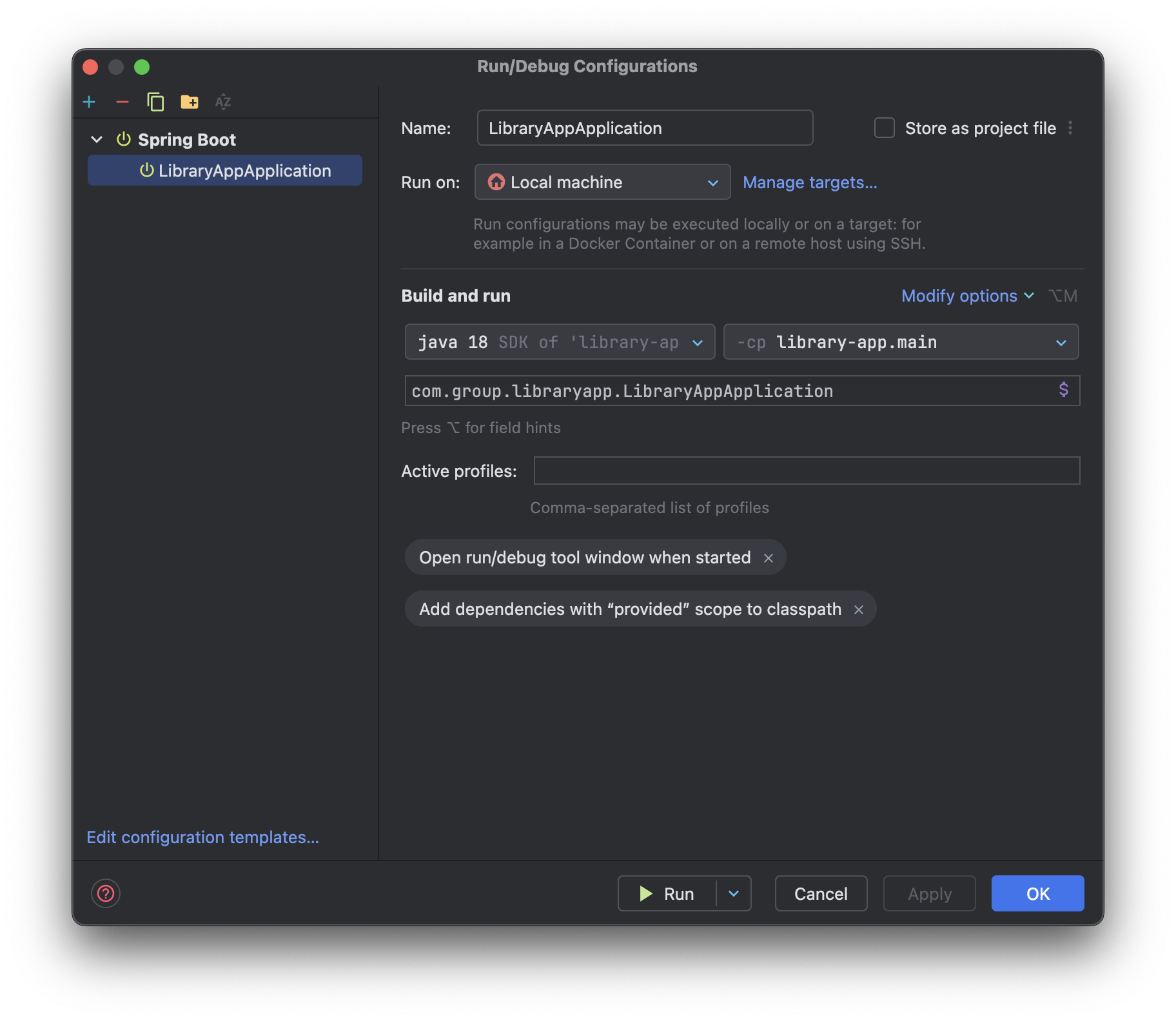Focus the Active profiles input field
This screenshot has height=1021, width=1176.
tap(807, 471)
